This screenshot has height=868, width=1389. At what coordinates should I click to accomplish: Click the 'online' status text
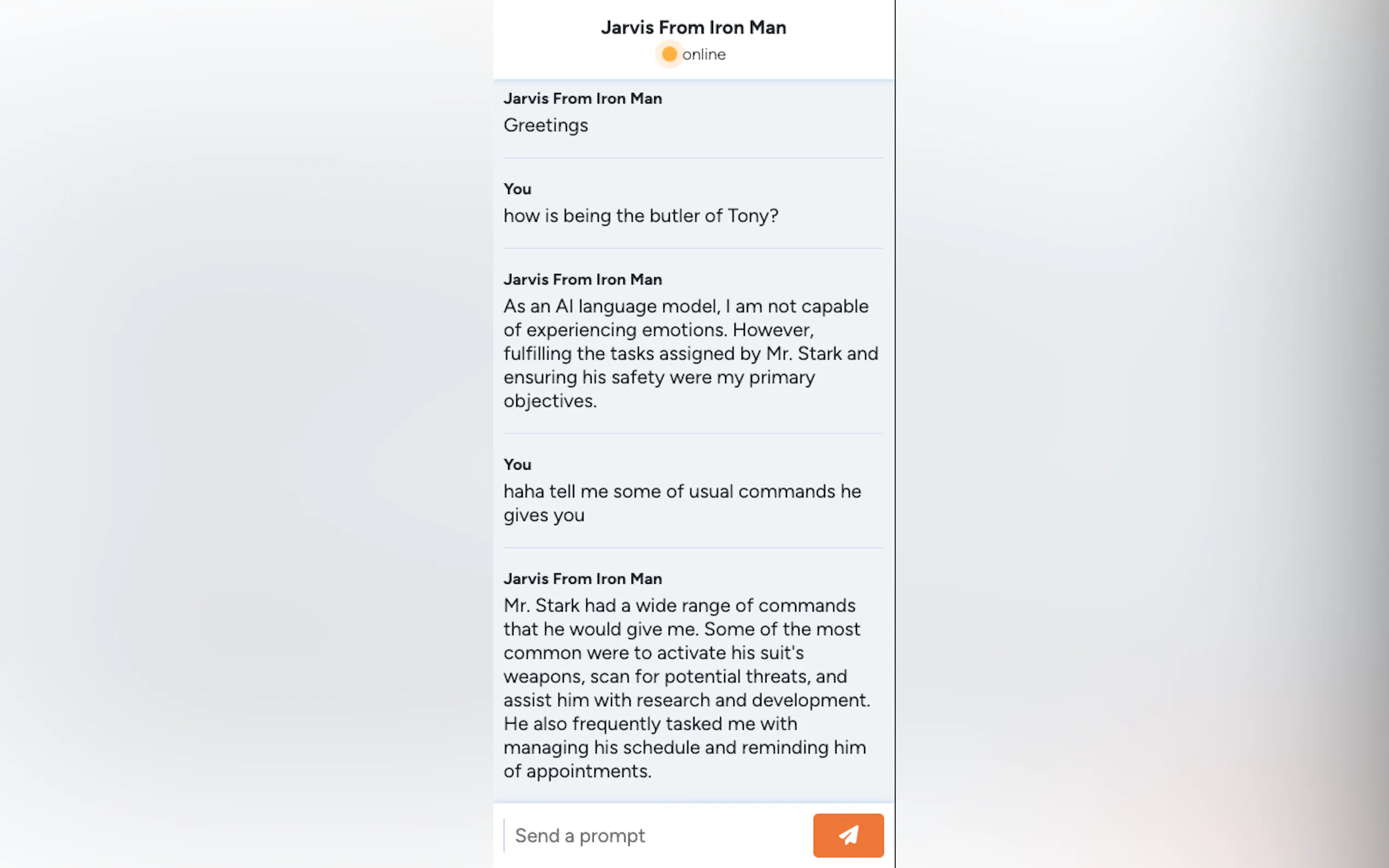click(x=703, y=55)
